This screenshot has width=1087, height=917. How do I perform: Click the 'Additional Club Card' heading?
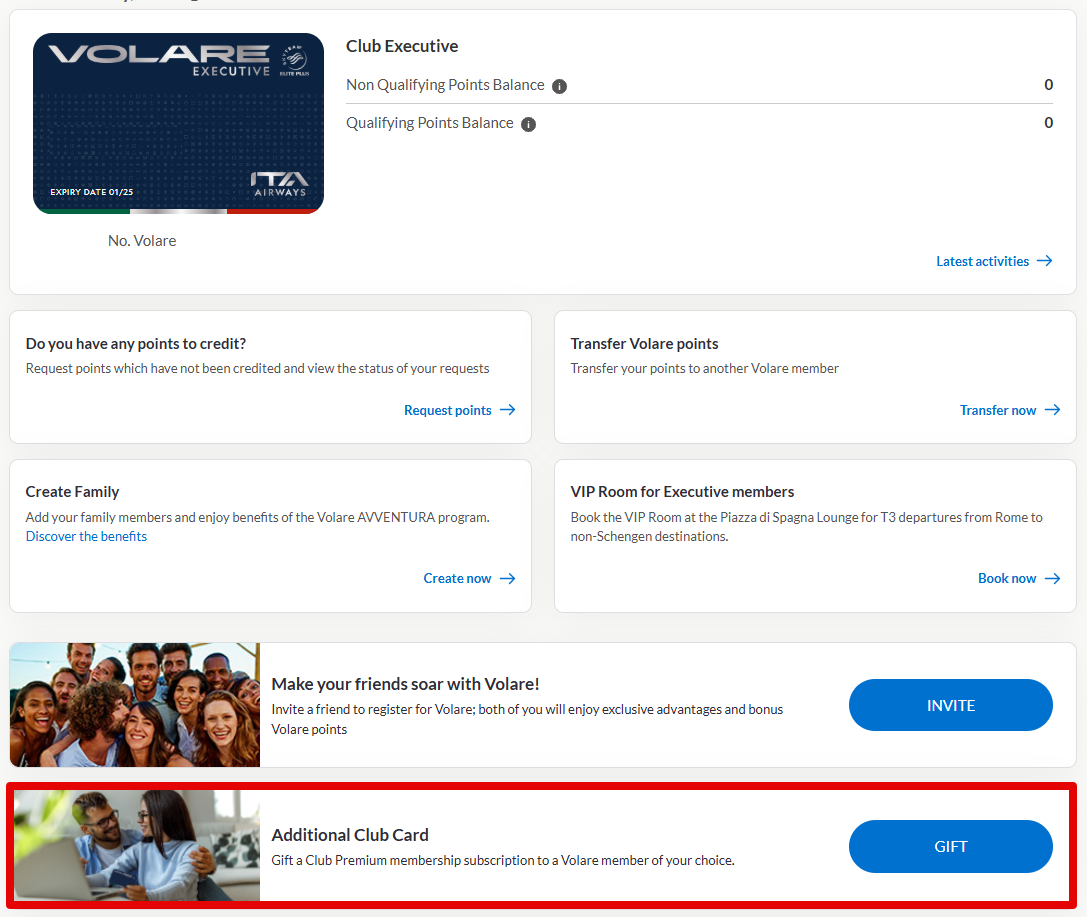tap(350, 835)
